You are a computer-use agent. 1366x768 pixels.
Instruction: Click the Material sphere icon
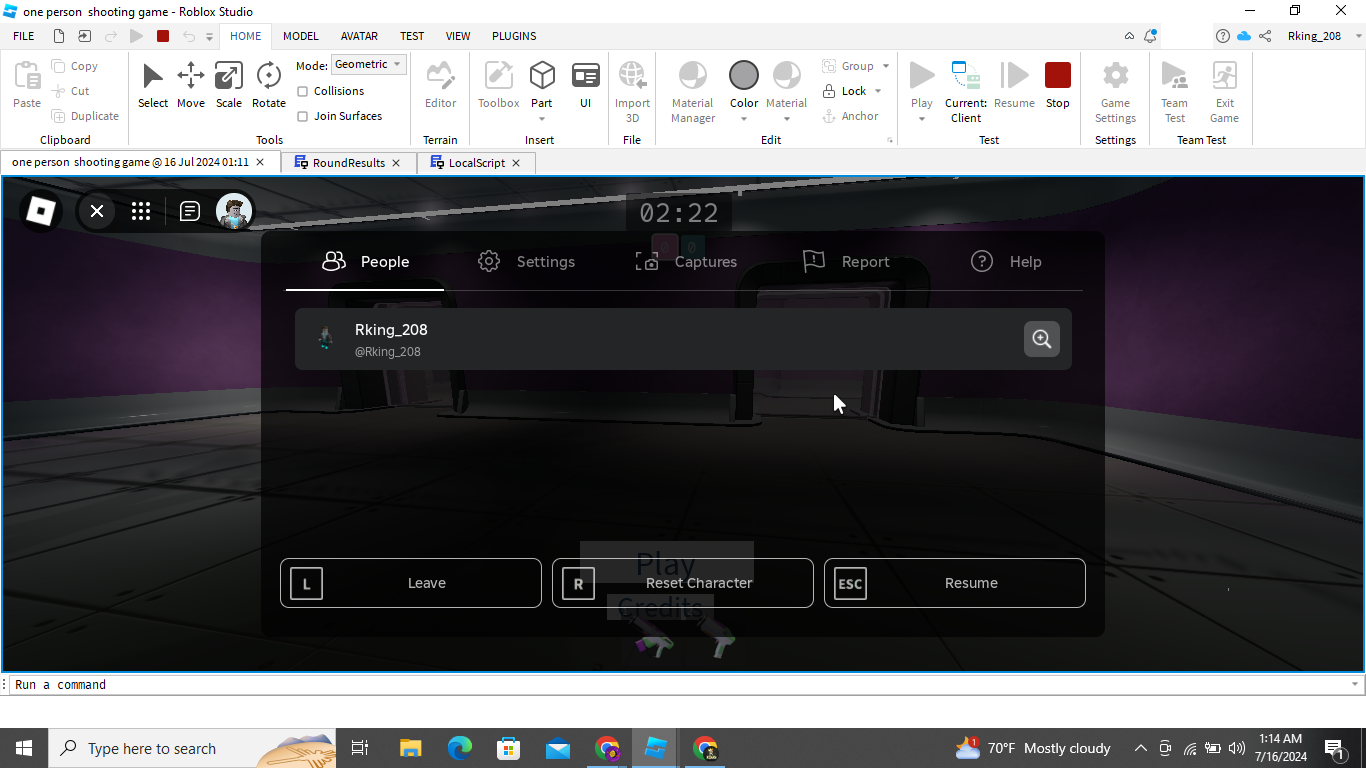coord(787,76)
